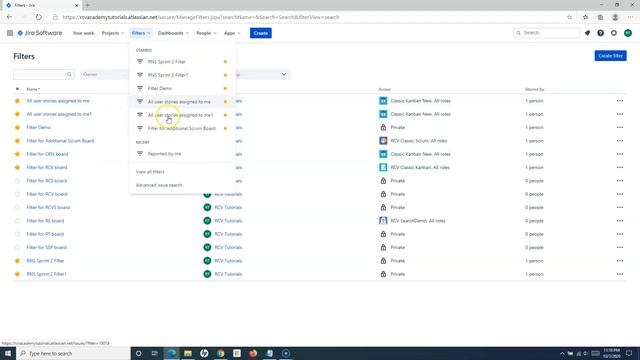
Task: Open File Explorer from the taskbar
Action: tap(188, 353)
